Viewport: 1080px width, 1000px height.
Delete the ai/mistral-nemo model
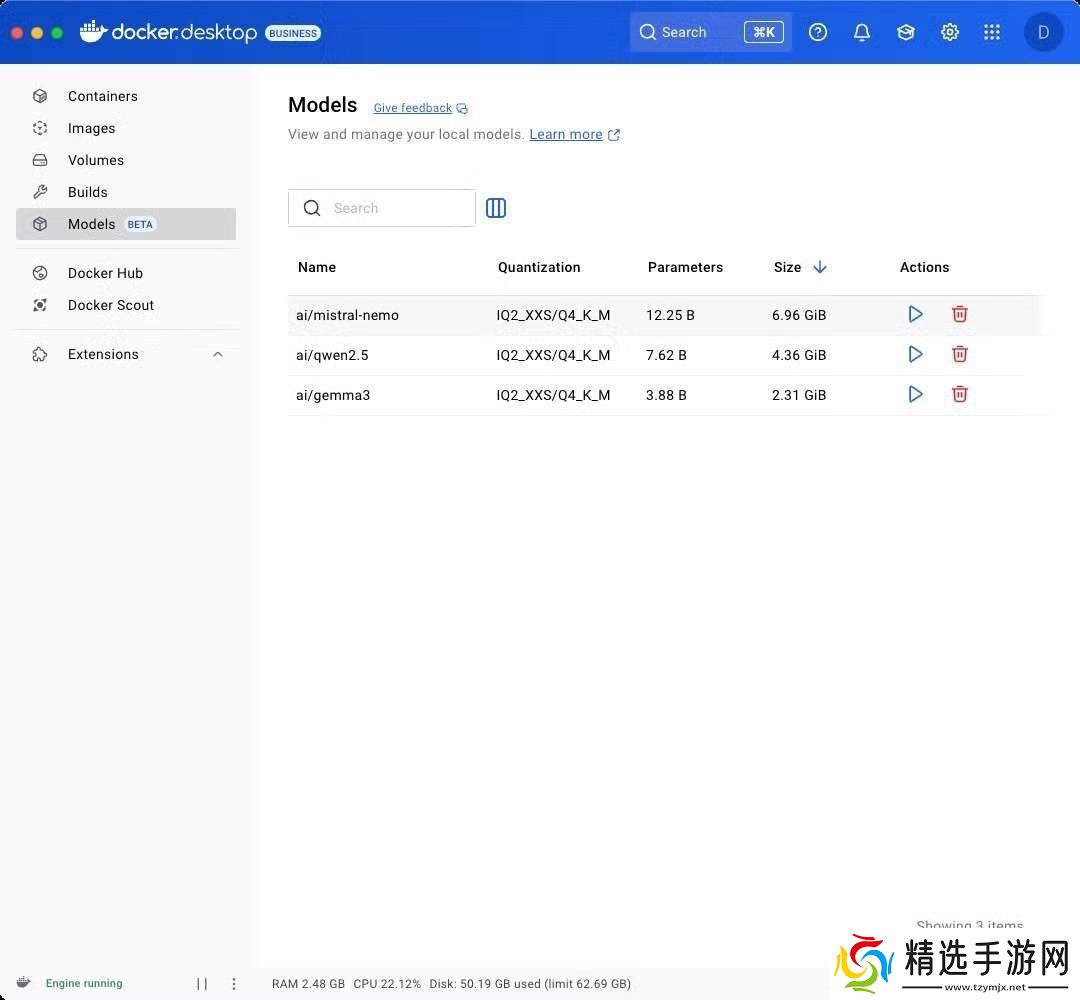959,314
